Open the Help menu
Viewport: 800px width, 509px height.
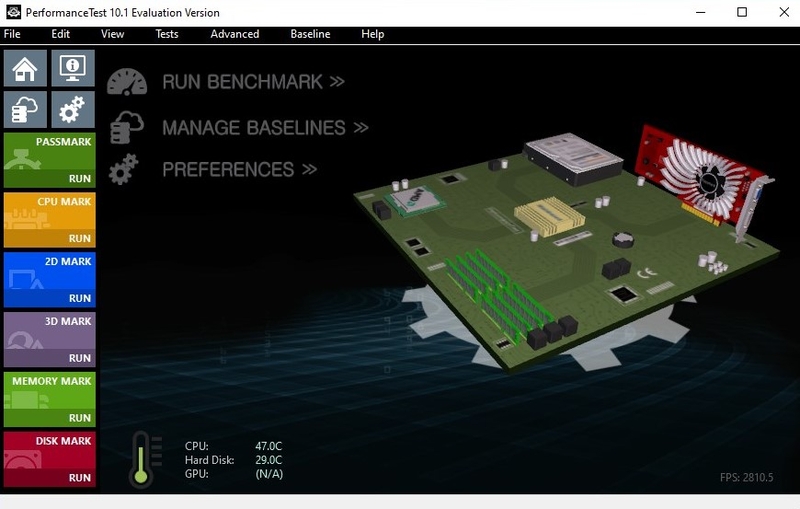click(x=372, y=34)
